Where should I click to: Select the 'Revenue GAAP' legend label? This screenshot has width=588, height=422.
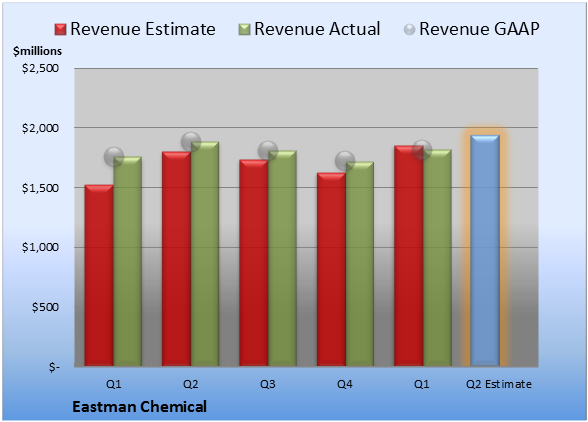(x=479, y=29)
